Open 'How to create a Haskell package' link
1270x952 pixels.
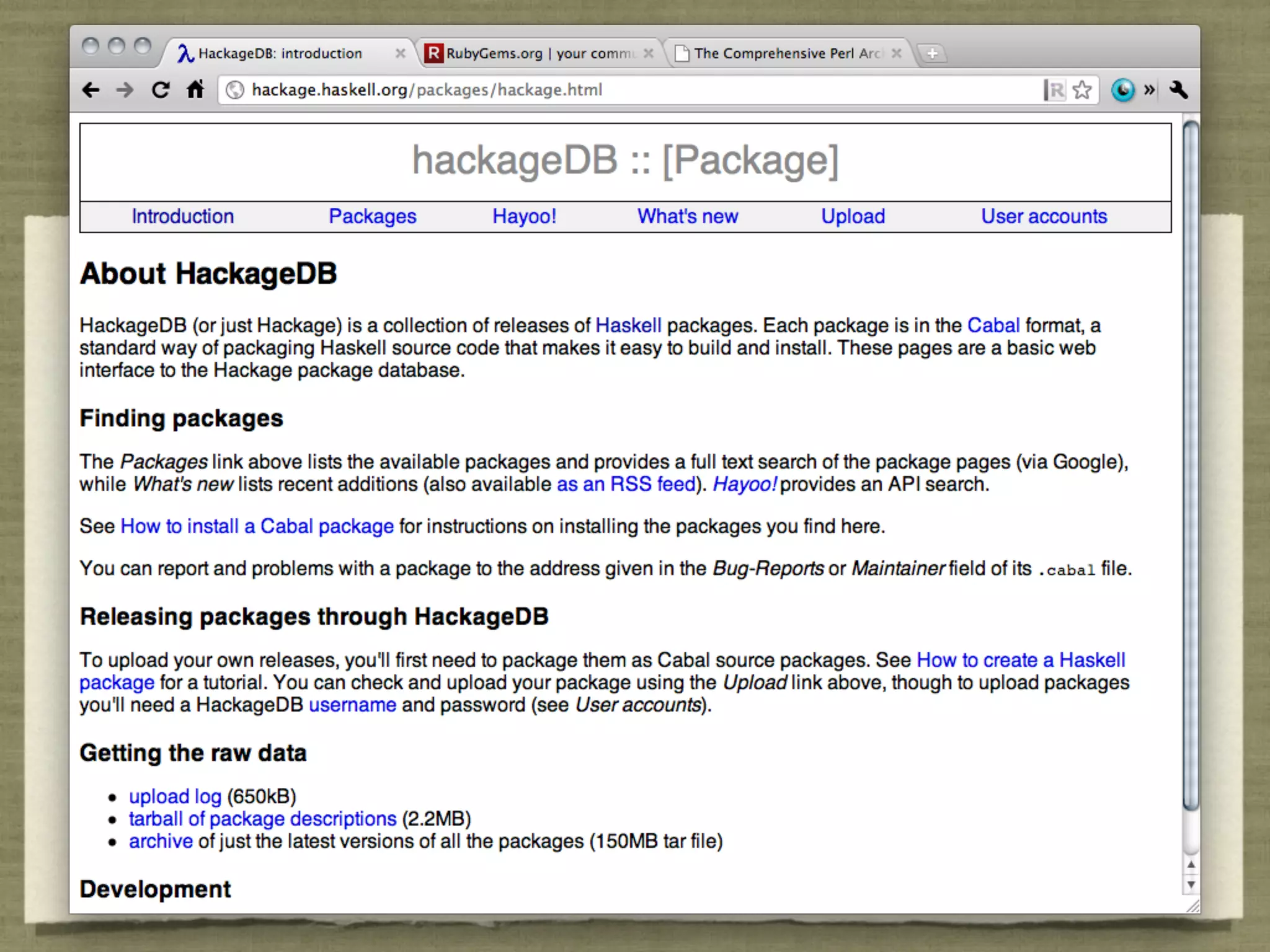tap(1021, 660)
